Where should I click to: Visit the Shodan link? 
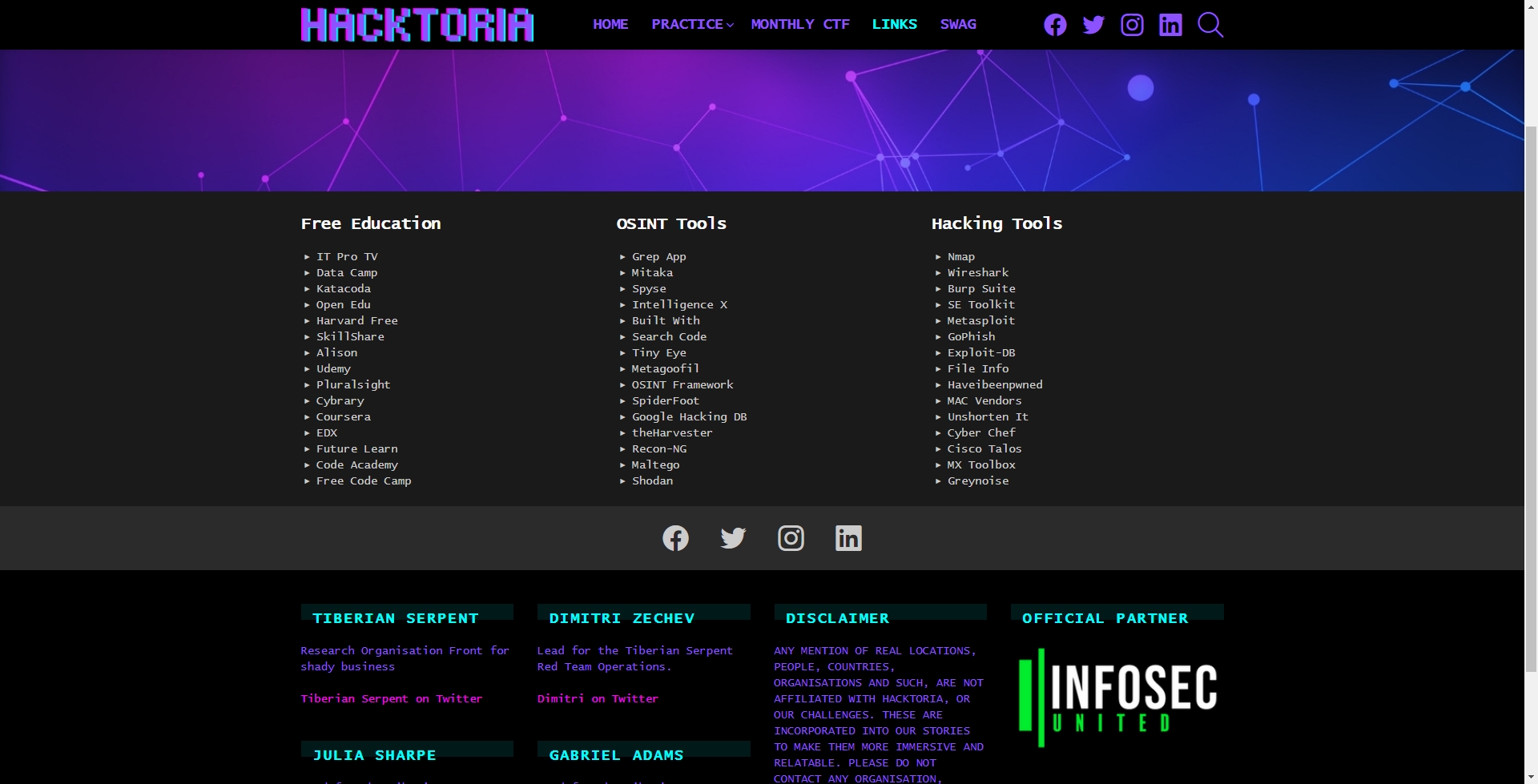(x=652, y=480)
